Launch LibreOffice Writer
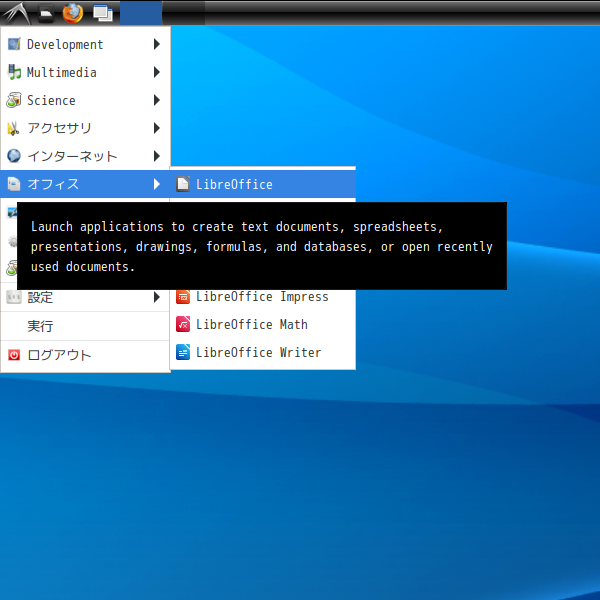 [263, 352]
